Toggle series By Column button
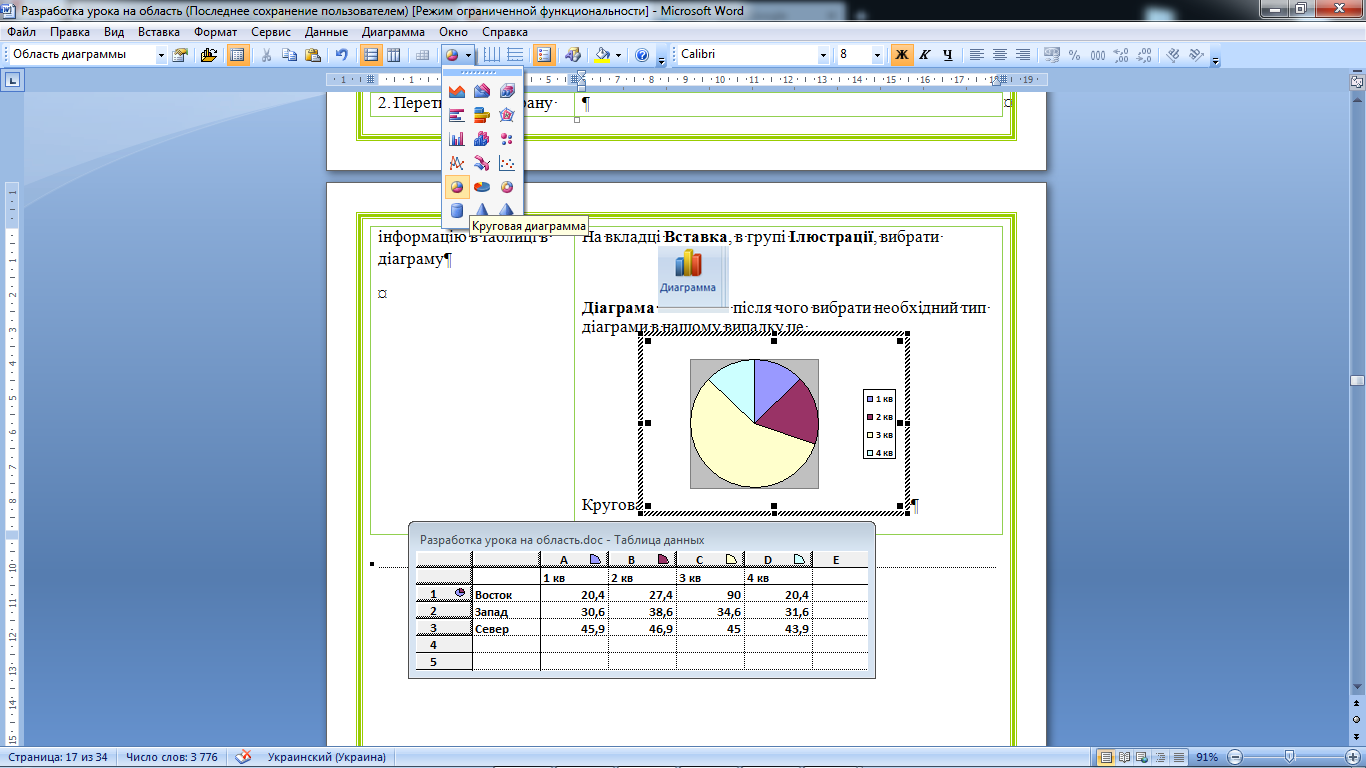 coord(394,55)
